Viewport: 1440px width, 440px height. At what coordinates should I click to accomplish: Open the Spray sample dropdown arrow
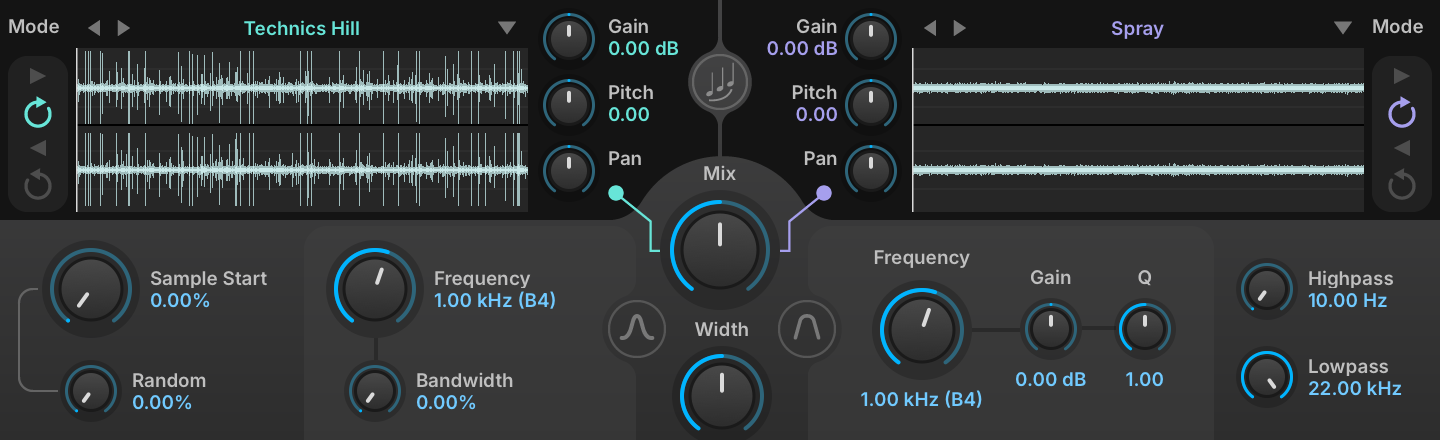pyautogui.click(x=1343, y=28)
